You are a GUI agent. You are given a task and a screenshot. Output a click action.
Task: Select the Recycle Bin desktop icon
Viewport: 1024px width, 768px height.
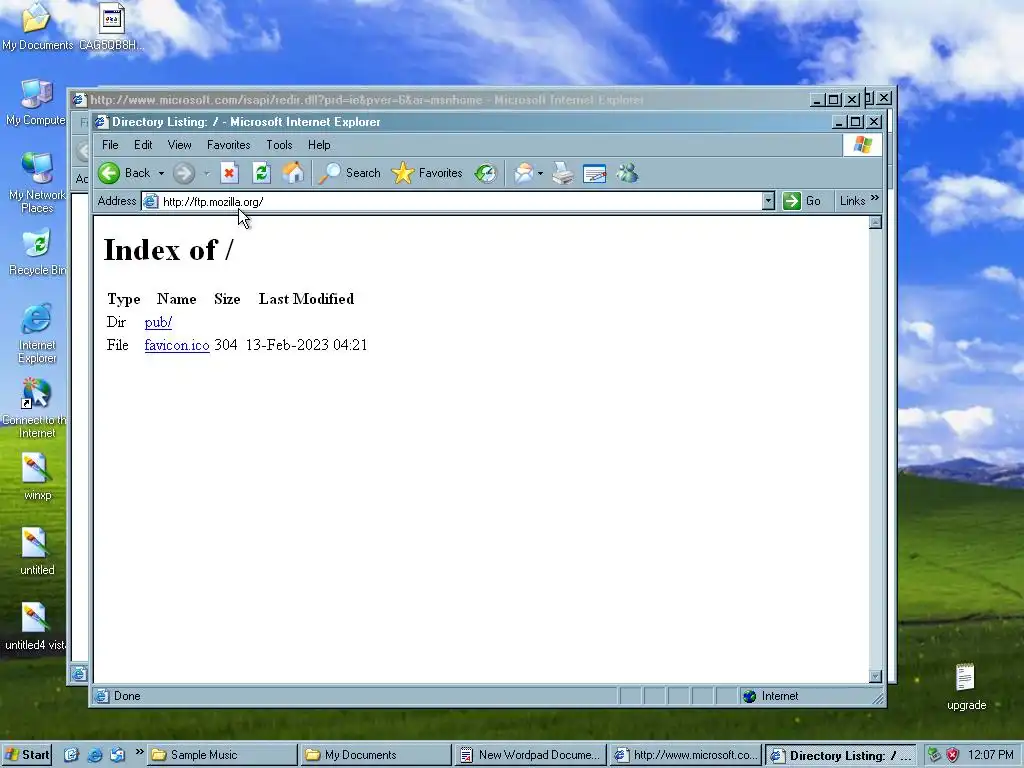pyautogui.click(x=37, y=253)
